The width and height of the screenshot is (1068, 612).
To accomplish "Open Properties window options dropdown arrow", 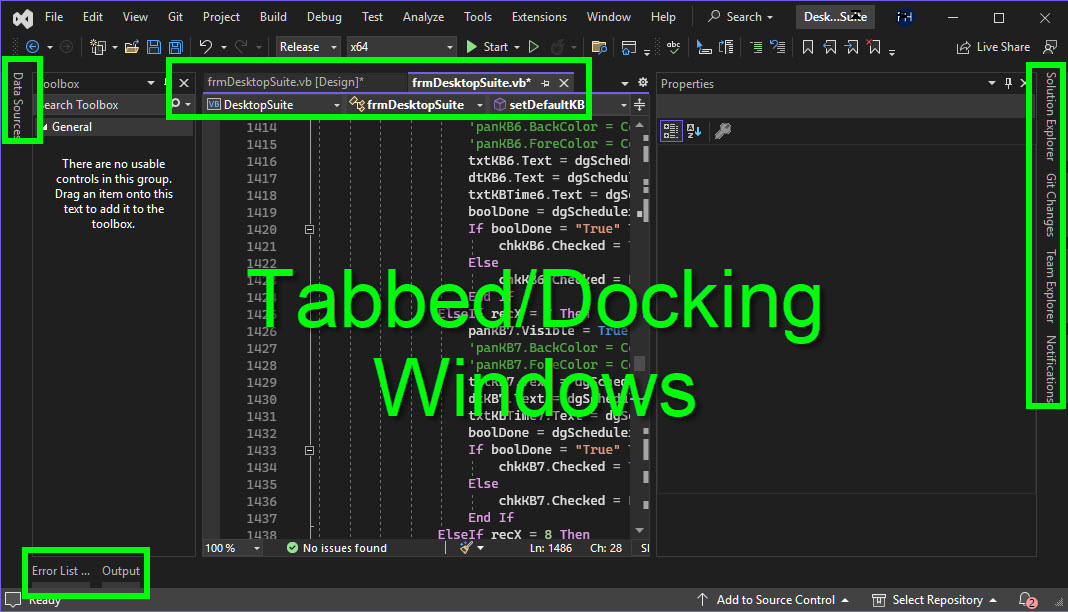I will point(992,83).
